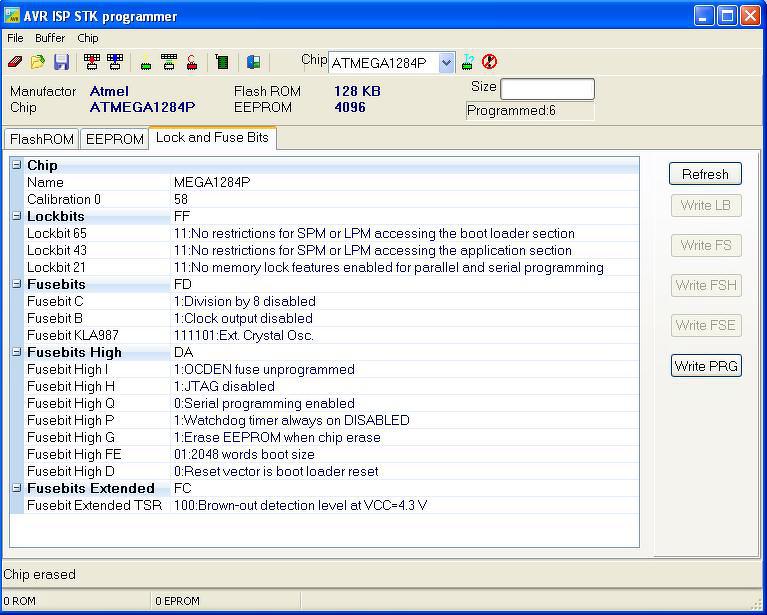Viewport: 767px width, 615px height.
Task: Collapse the Lockbits section
Action: pos(17,216)
